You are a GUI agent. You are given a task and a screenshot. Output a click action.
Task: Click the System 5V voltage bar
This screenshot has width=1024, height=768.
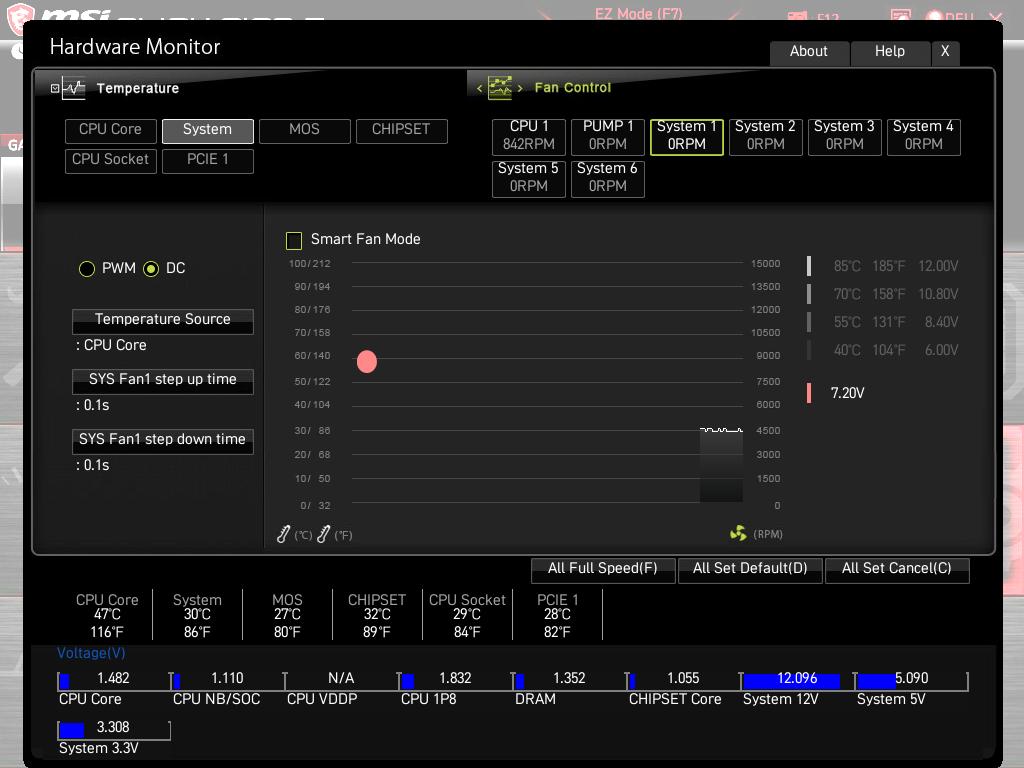(x=911, y=680)
